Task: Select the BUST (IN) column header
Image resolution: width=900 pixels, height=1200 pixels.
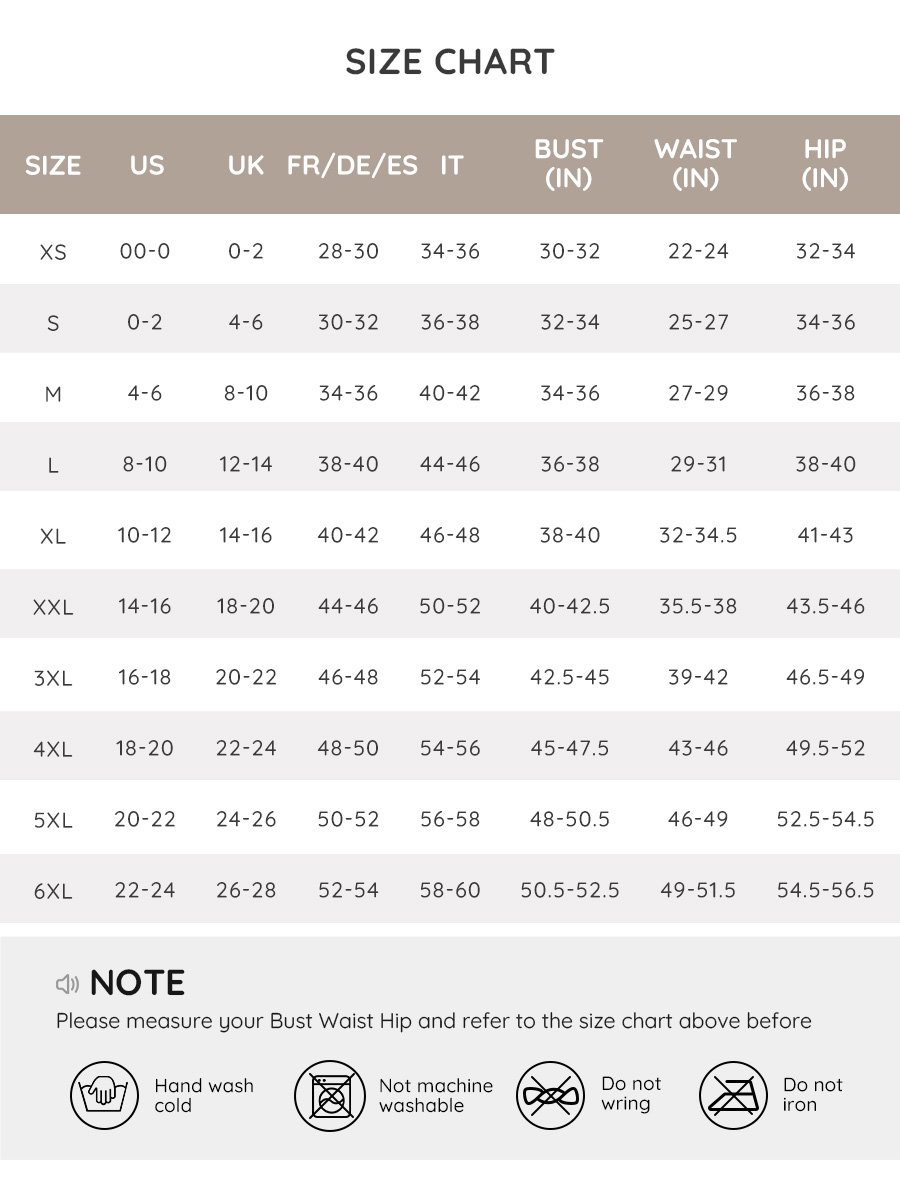Action: 568,164
